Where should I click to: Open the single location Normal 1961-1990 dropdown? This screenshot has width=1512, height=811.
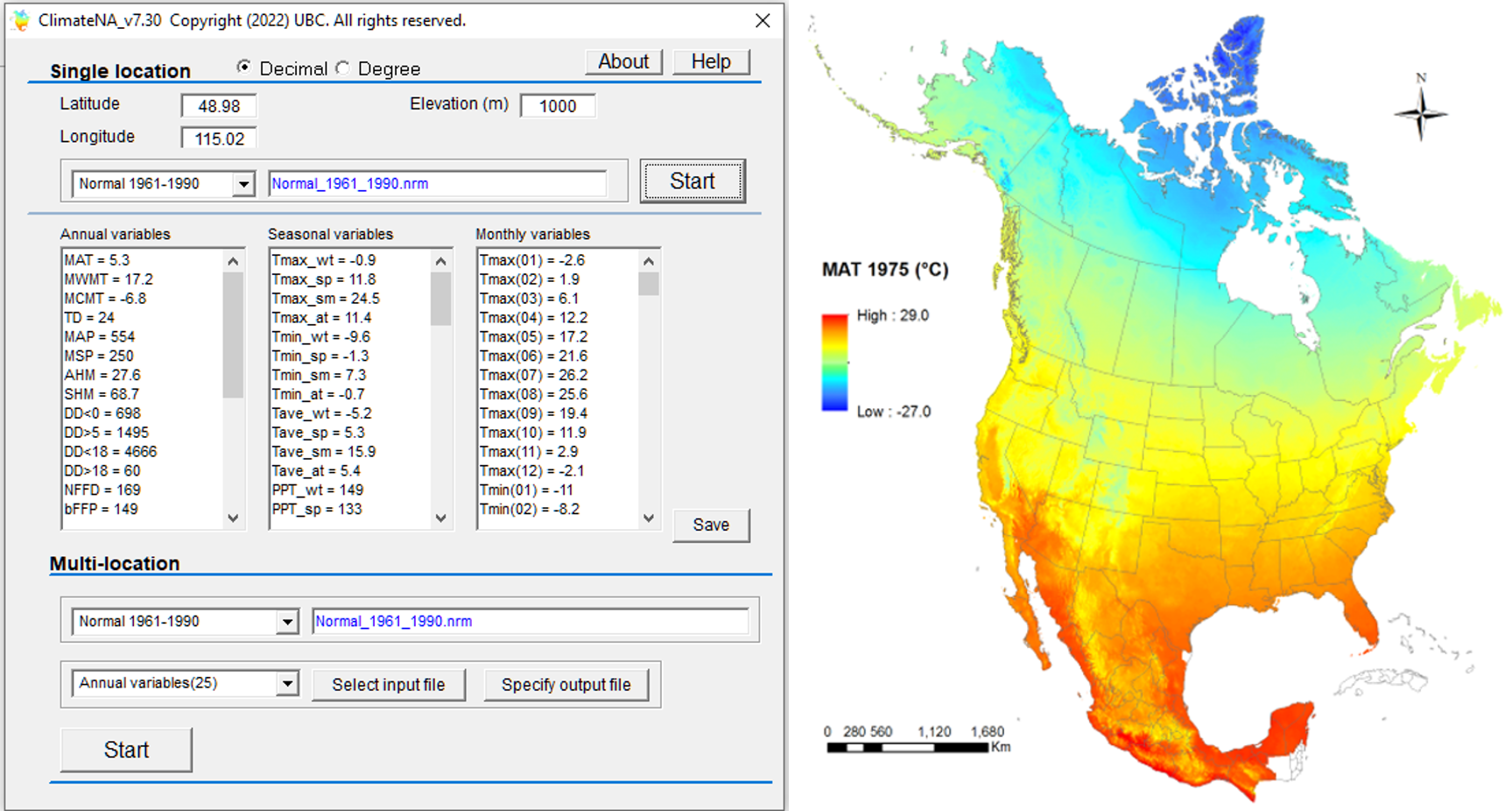[243, 184]
